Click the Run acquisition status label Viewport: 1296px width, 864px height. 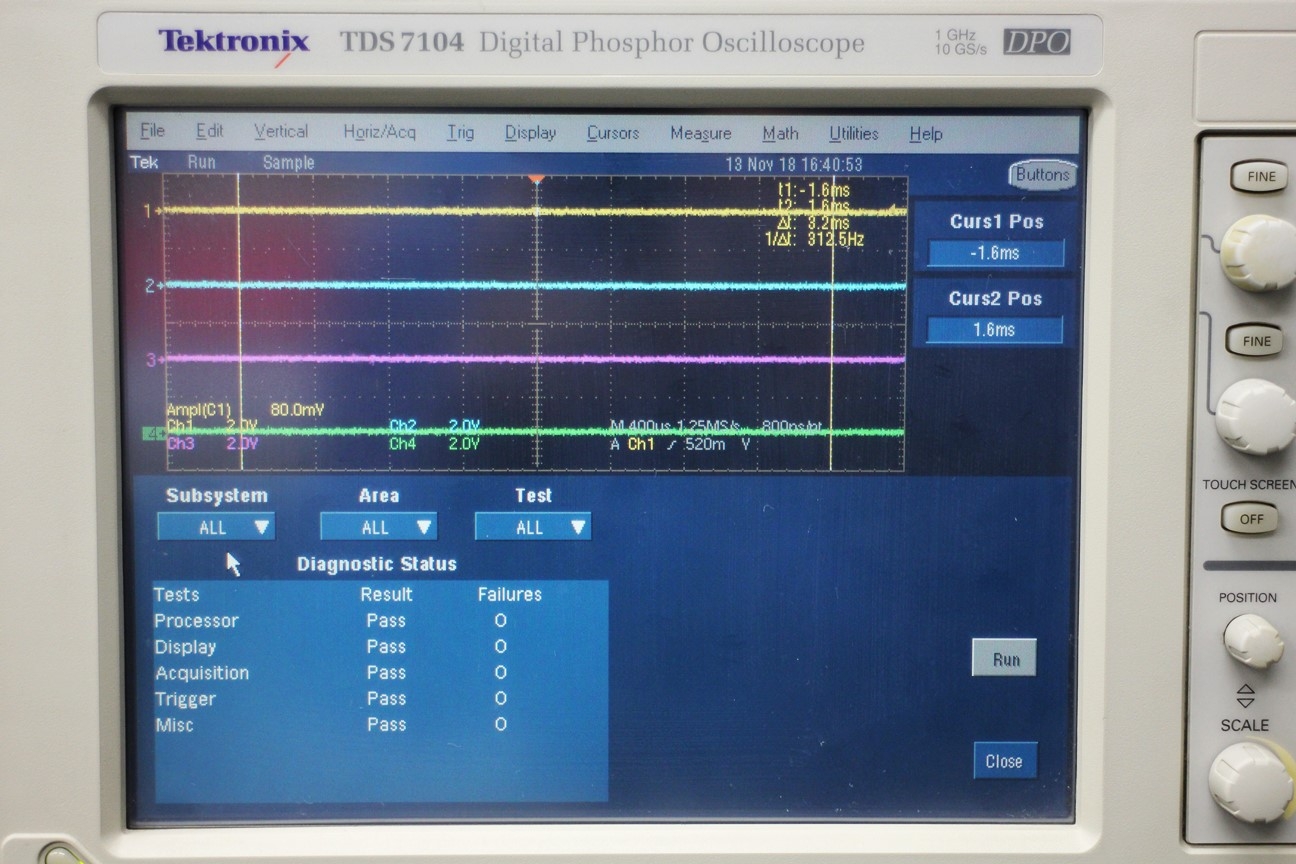pos(201,162)
